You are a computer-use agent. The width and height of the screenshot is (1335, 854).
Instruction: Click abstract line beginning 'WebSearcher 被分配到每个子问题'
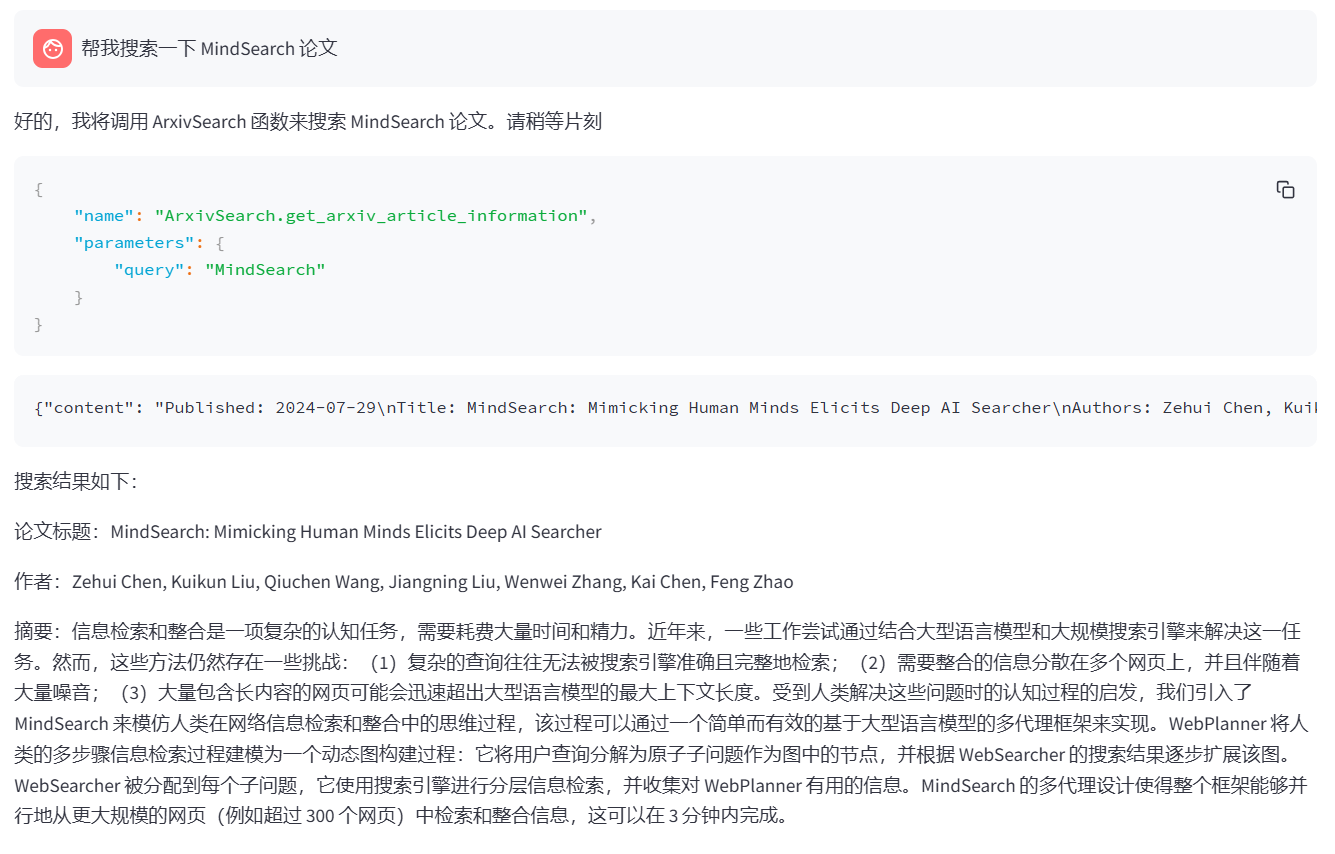click(x=661, y=785)
